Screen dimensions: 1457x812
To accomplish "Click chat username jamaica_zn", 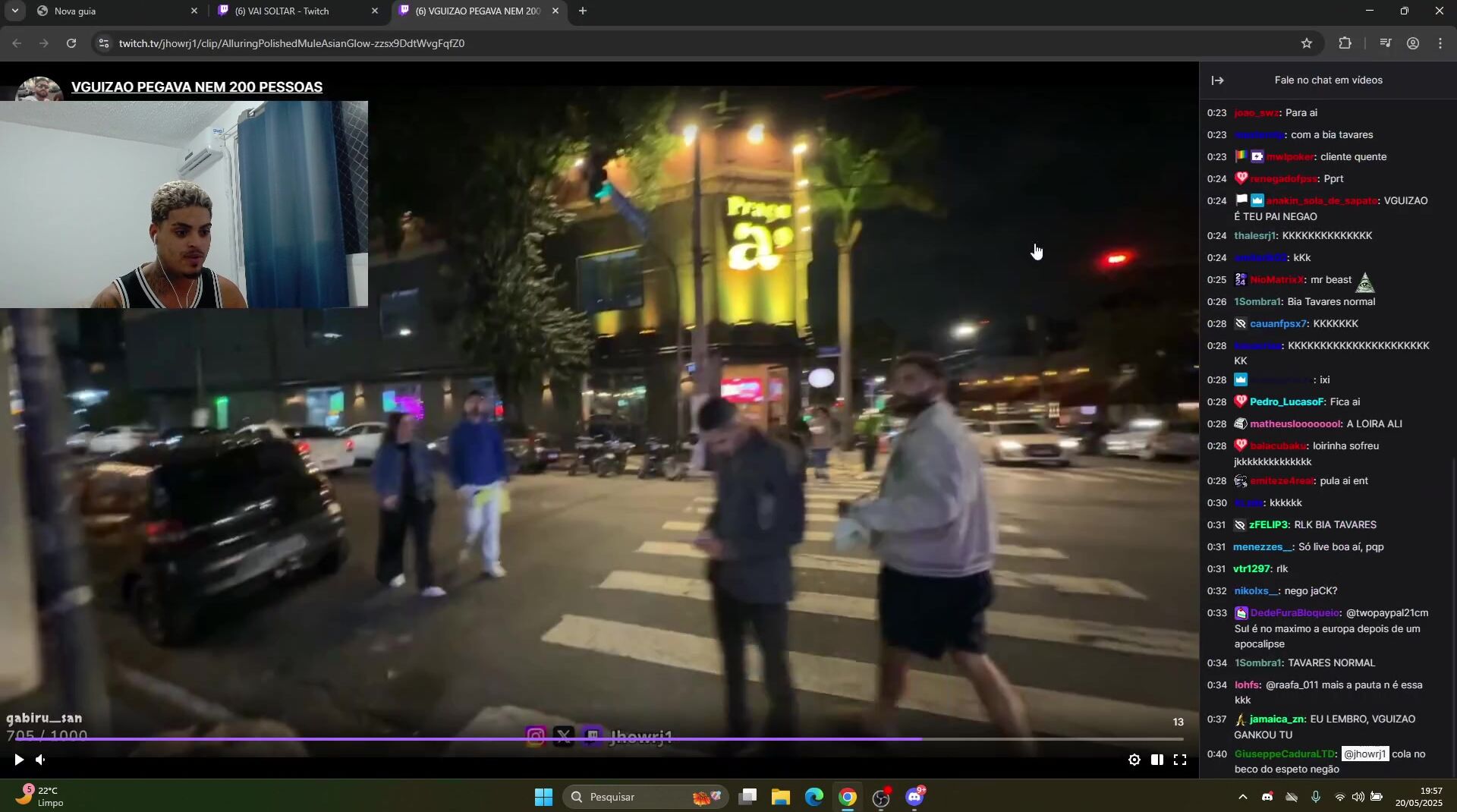I will (1277, 719).
